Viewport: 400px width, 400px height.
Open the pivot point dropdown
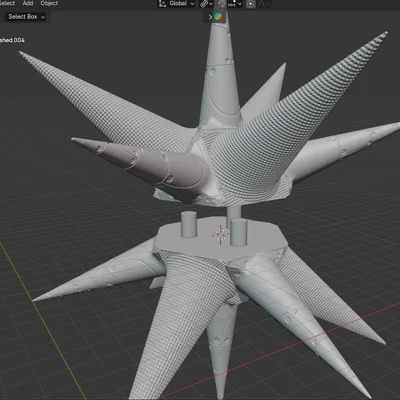206,4
